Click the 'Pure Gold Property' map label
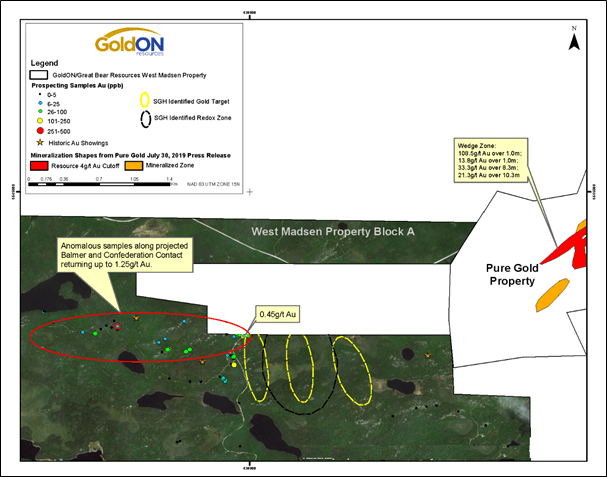 click(512, 275)
